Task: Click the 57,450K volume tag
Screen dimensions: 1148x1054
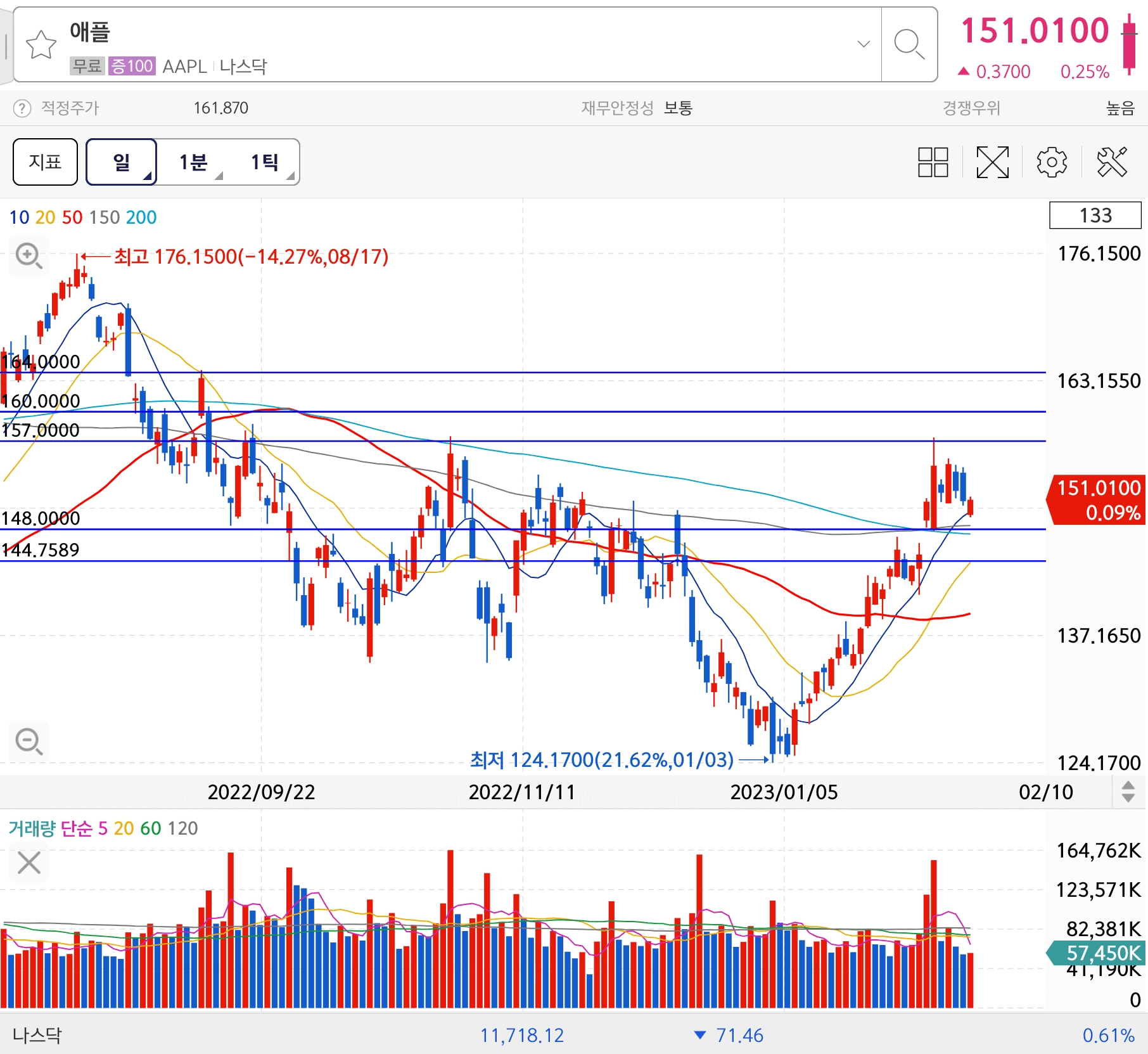Action: tap(1097, 953)
